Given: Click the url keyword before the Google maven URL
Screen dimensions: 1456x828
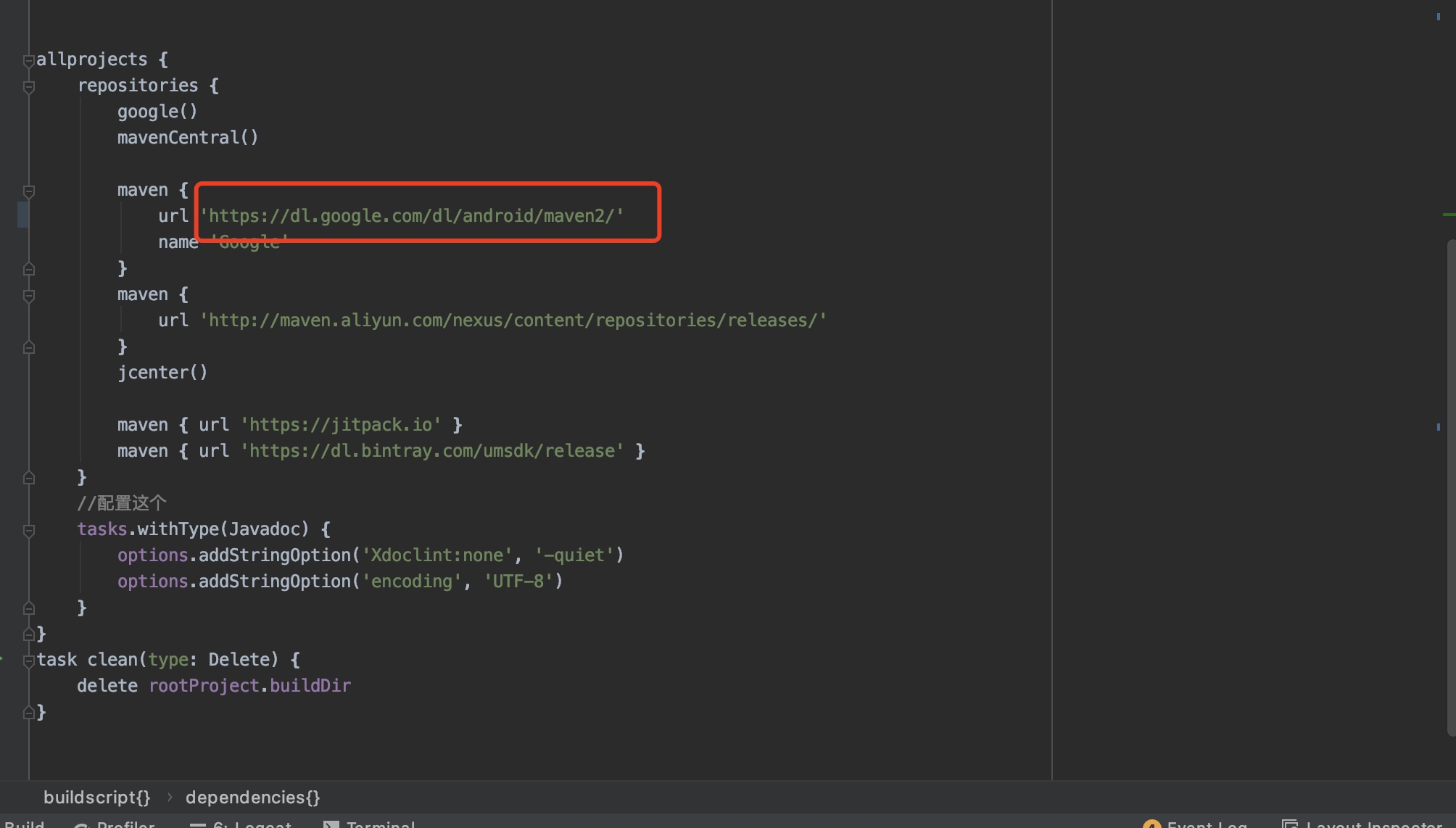Looking at the screenshot, I should [x=173, y=216].
